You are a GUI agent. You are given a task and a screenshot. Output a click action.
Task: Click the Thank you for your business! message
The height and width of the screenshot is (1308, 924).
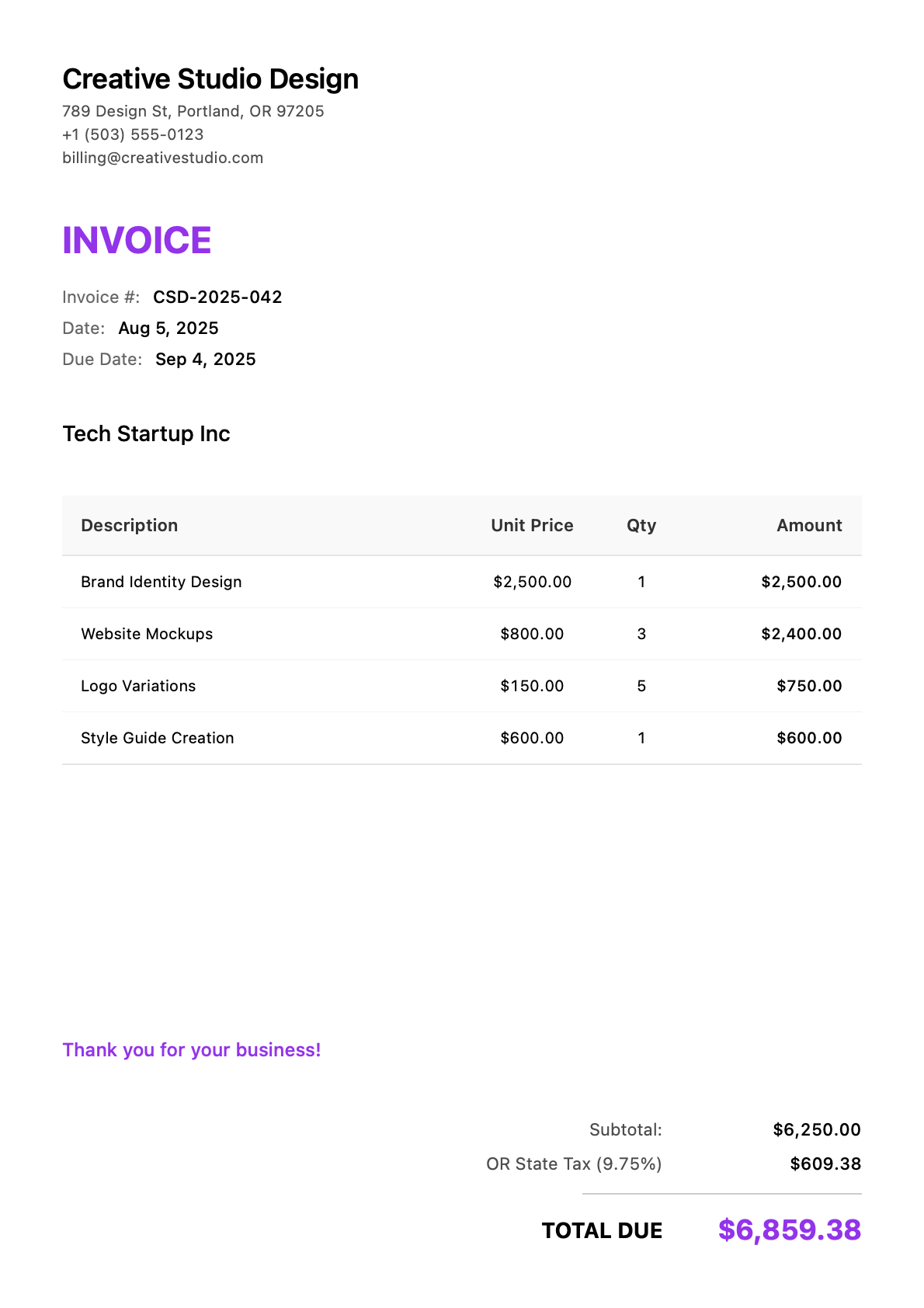pos(192,1050)
